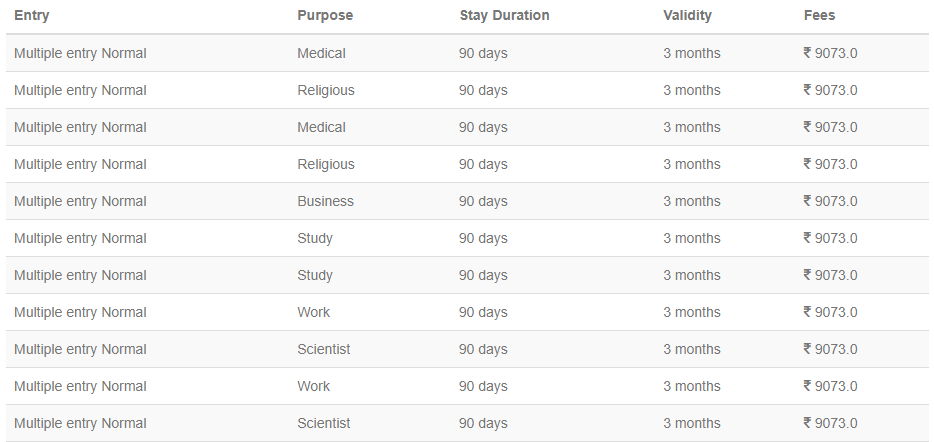The image size is (934, 442).
Task: Click the Fees column header
Action: point(820,15)
